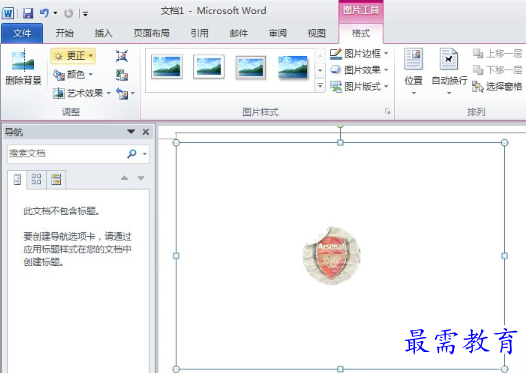Open Customize Quick Access Toolbar dropdown

85,14
